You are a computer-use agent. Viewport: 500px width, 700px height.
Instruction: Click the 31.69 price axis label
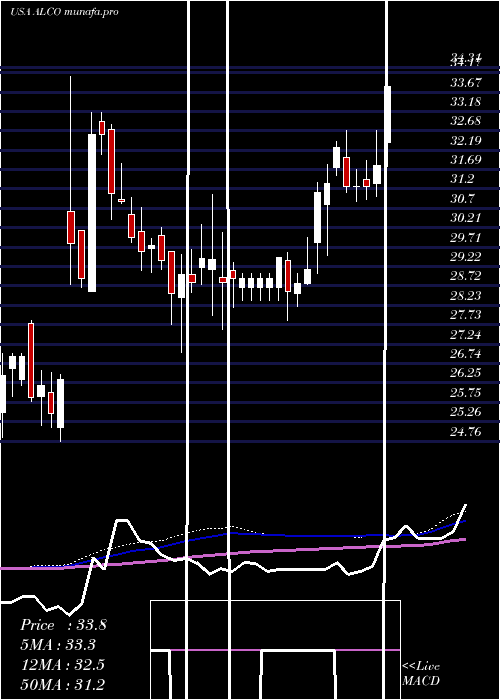coord(466,160)
